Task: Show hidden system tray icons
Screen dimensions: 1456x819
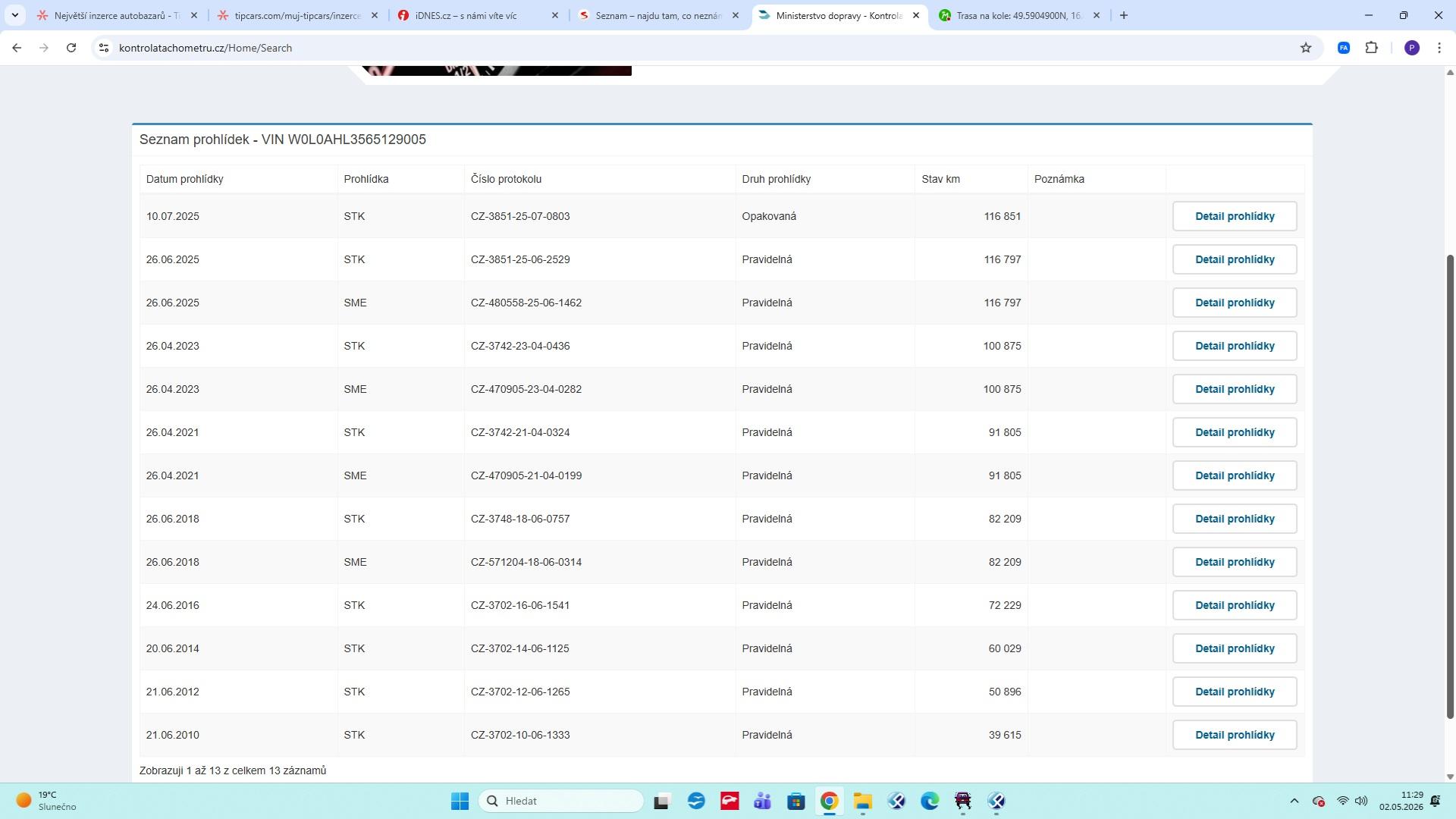Action: (1294, 801)
